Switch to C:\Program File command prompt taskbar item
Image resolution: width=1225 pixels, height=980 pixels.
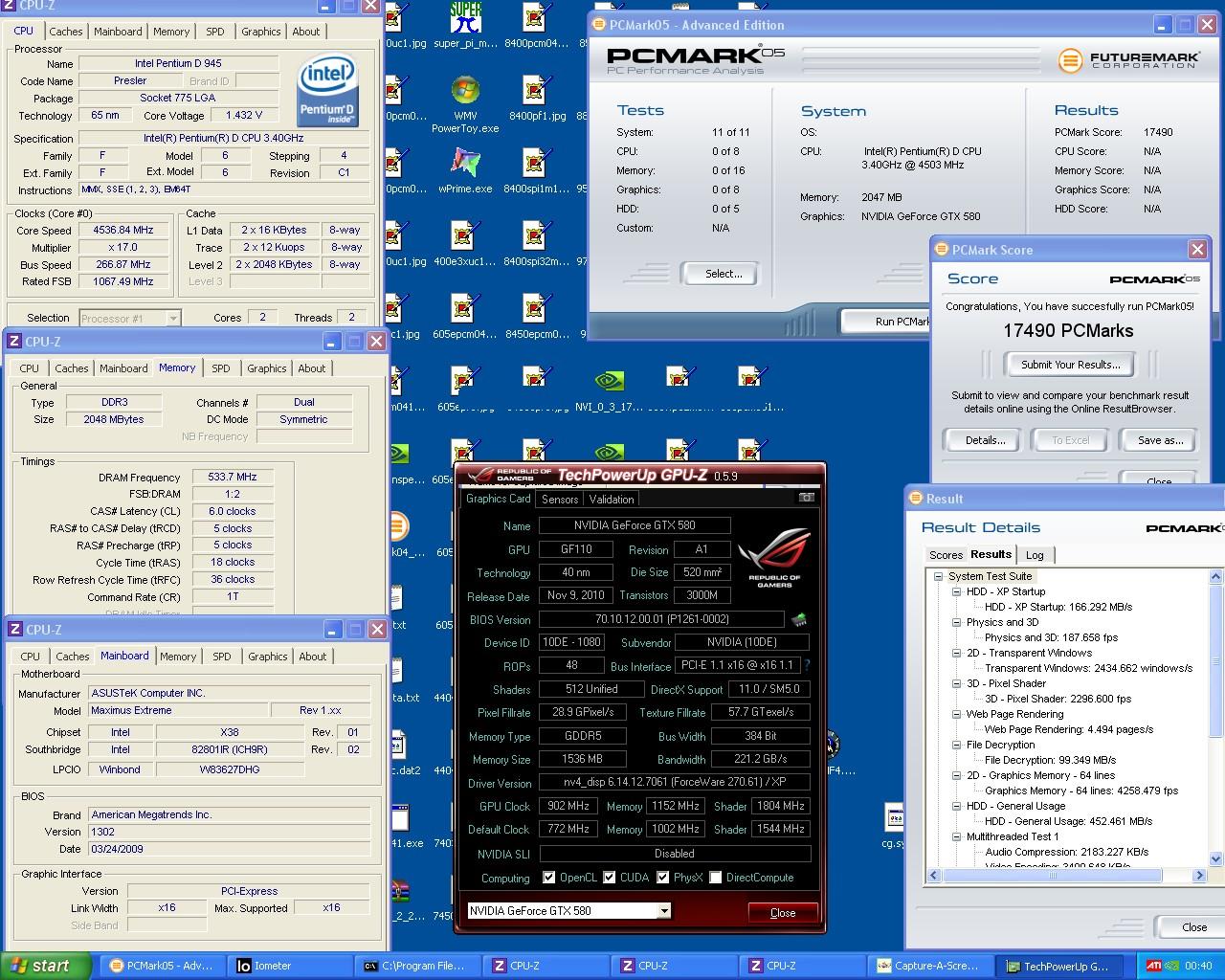click(x=419, y=966)
